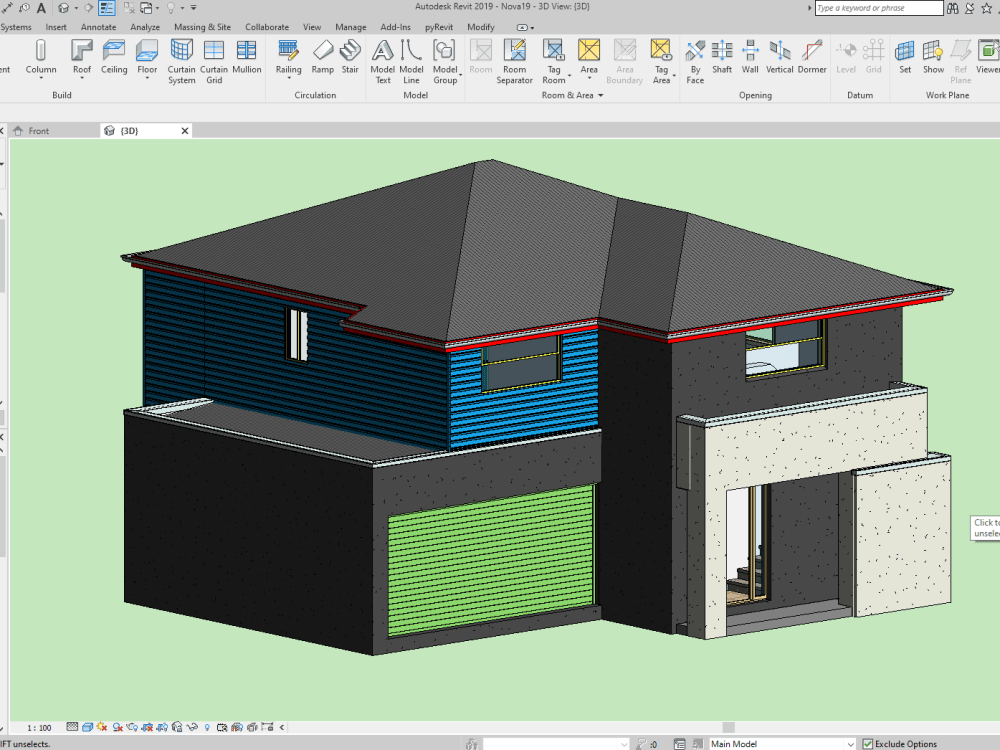
Task: Open the Model Text tool
Action: click(383, 62)
